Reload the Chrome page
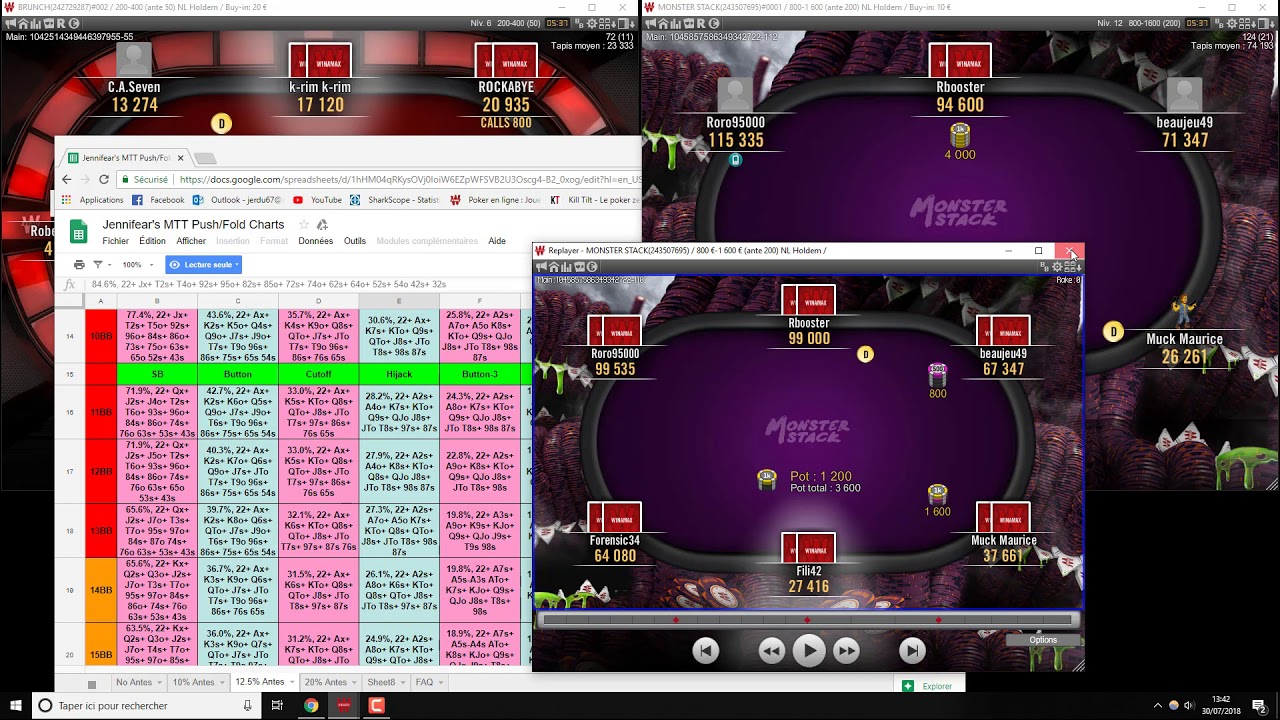1280x720 pixels. (103, 180)
